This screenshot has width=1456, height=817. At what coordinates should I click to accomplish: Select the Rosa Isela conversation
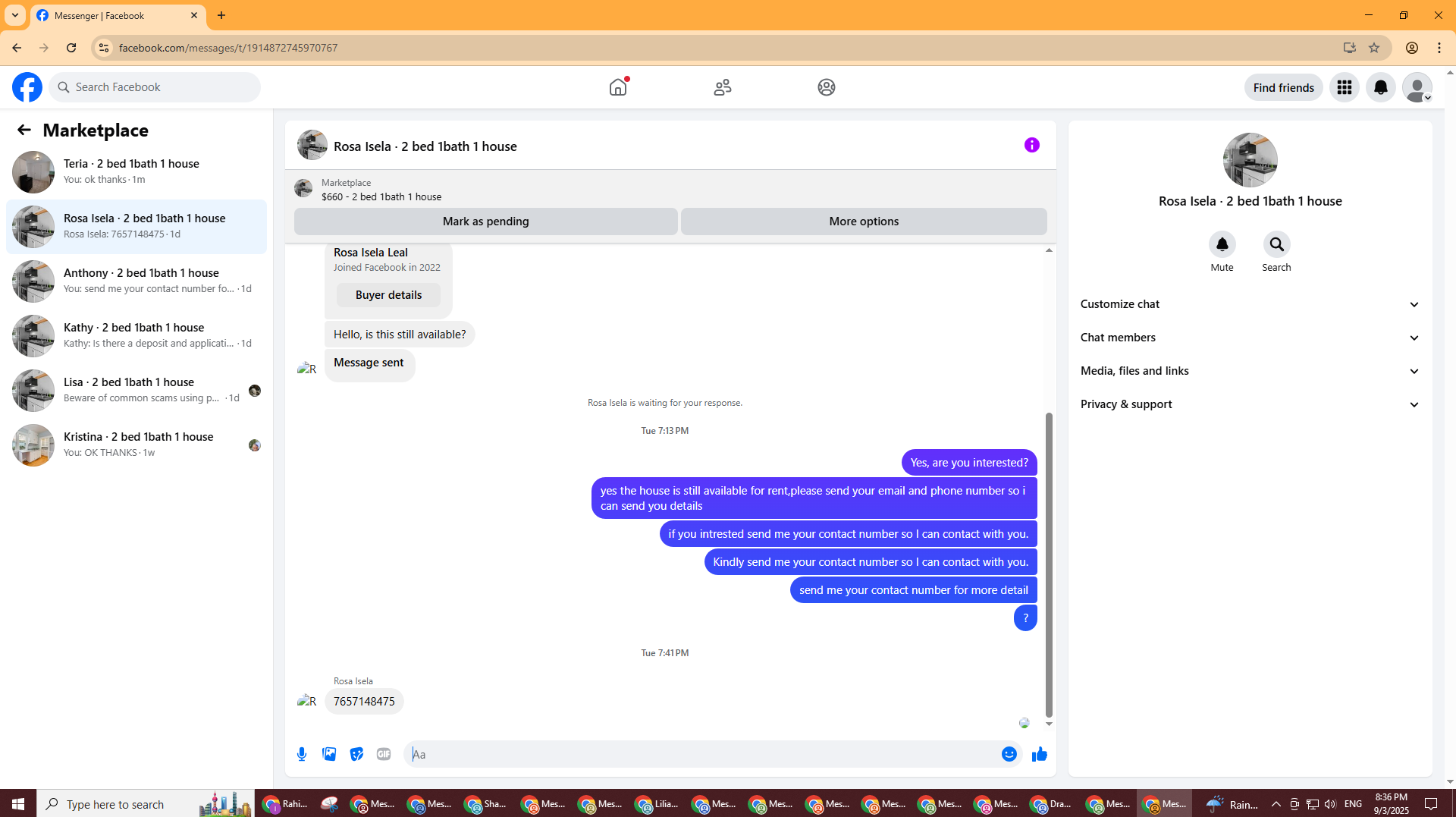pyautogui.click(x=136, y=227)
